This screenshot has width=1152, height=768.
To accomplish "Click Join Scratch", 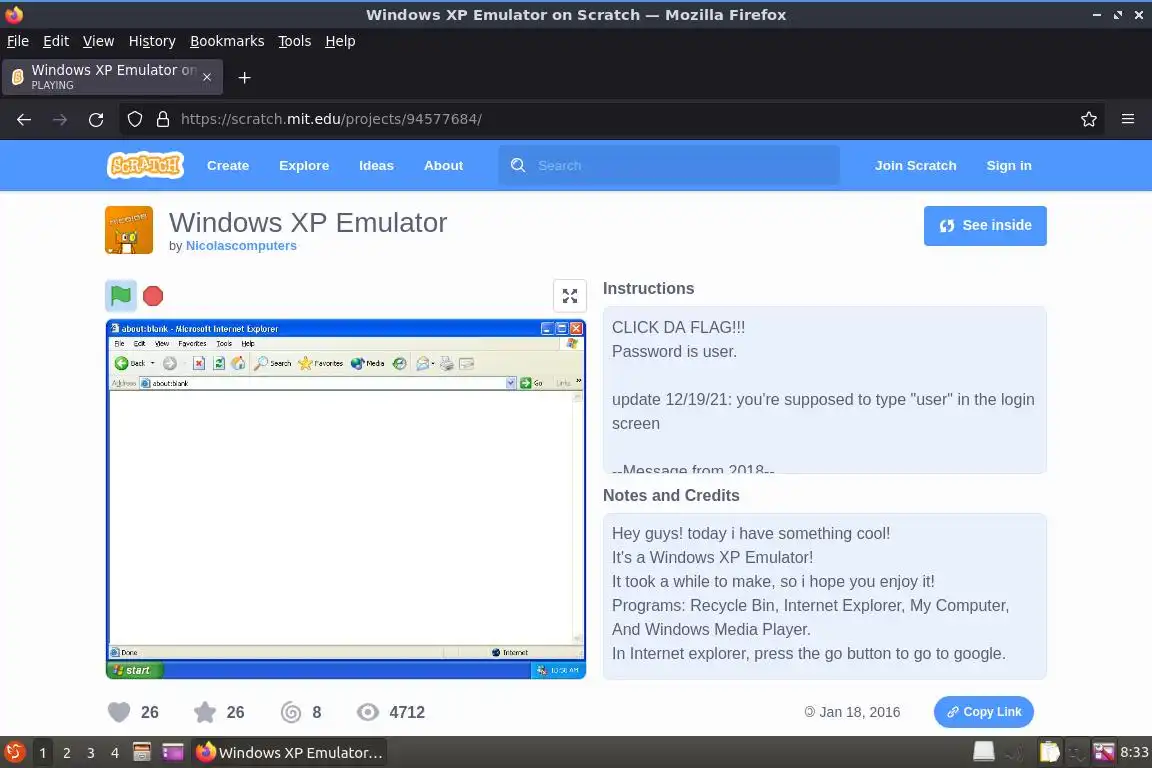I will (915, 165).
